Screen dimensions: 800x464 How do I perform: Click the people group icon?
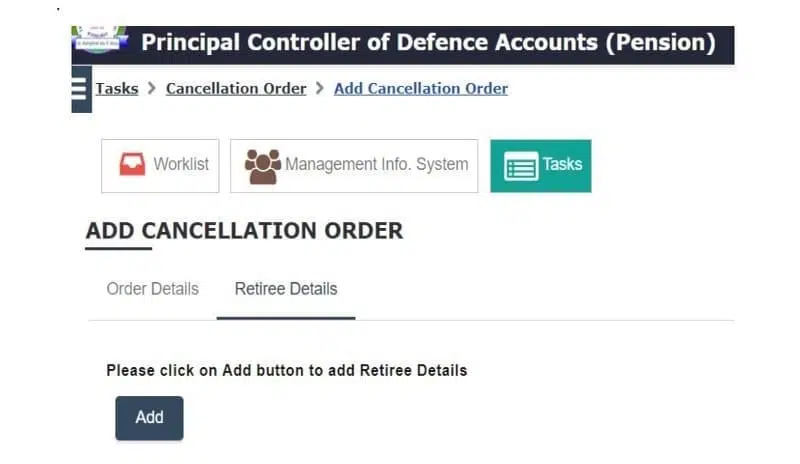pyautogui.click(x=263, y=166)
